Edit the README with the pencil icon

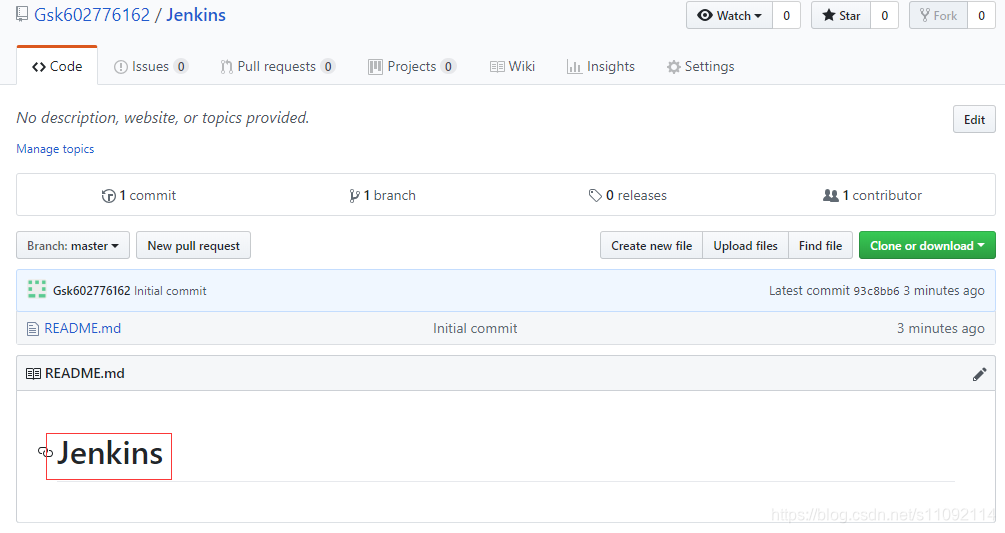coord(979,374)
